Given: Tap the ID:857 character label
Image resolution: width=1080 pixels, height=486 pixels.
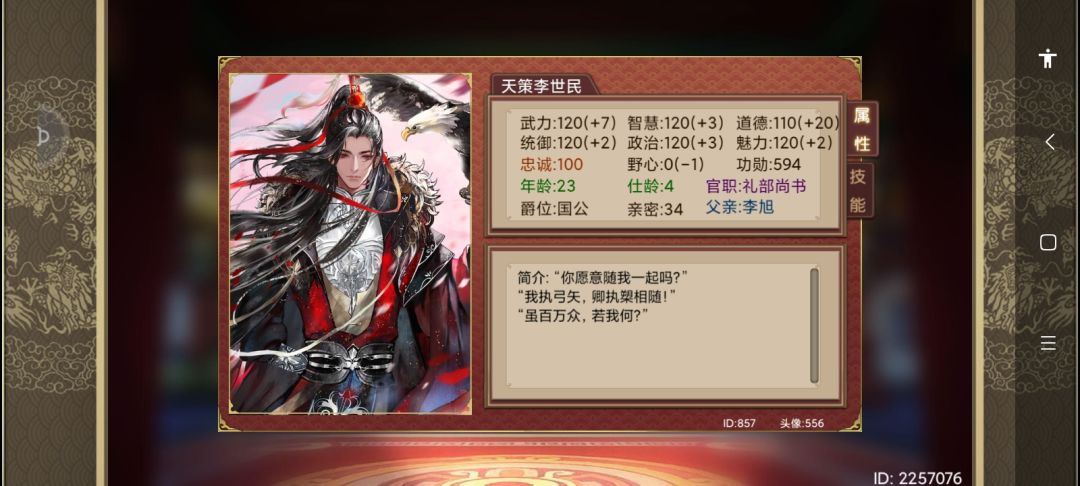Looking at the screenshot, I should click(x=739, y=423).
